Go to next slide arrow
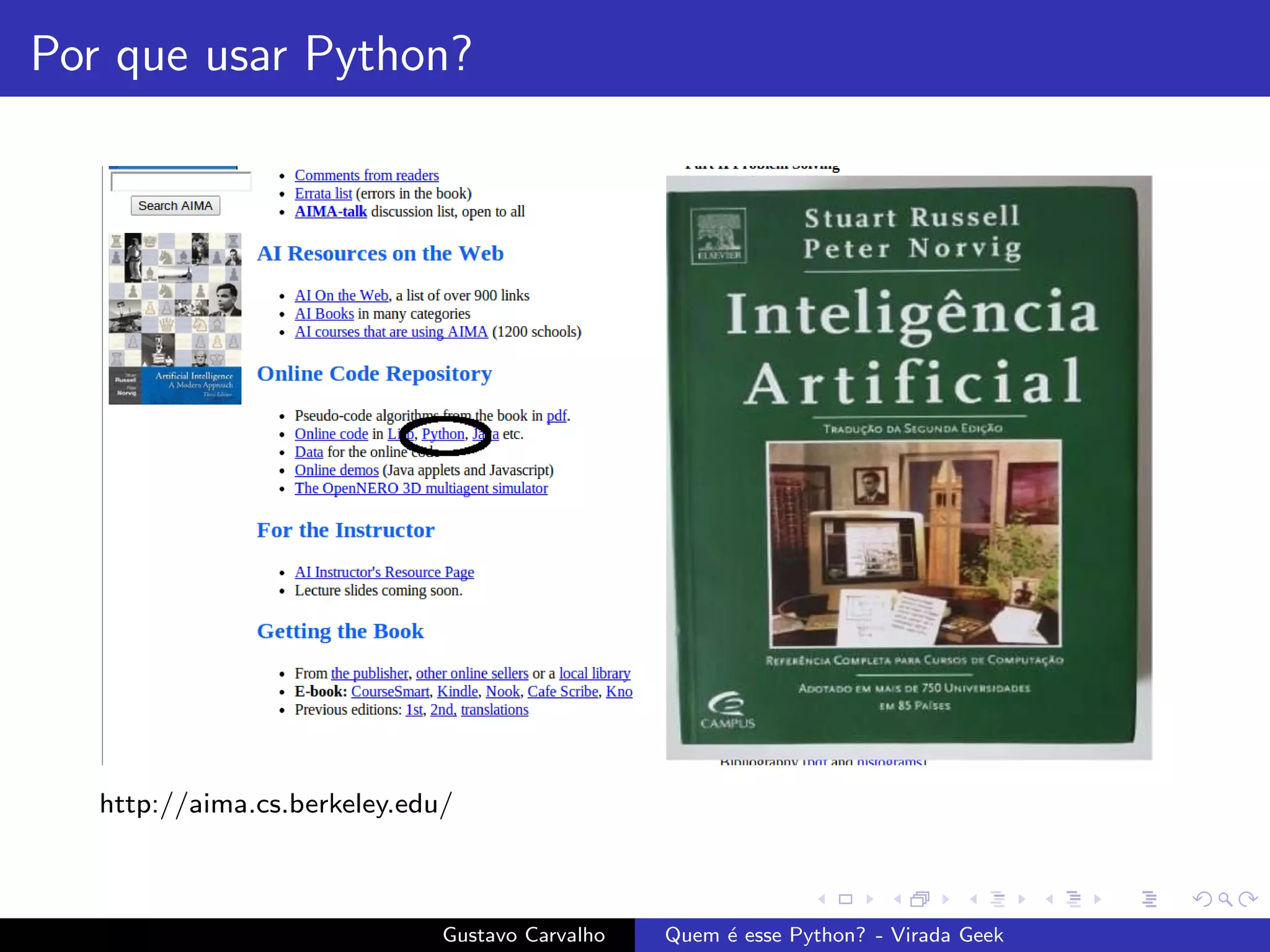This screenshot has width=1270, height=952. [870, 899]
